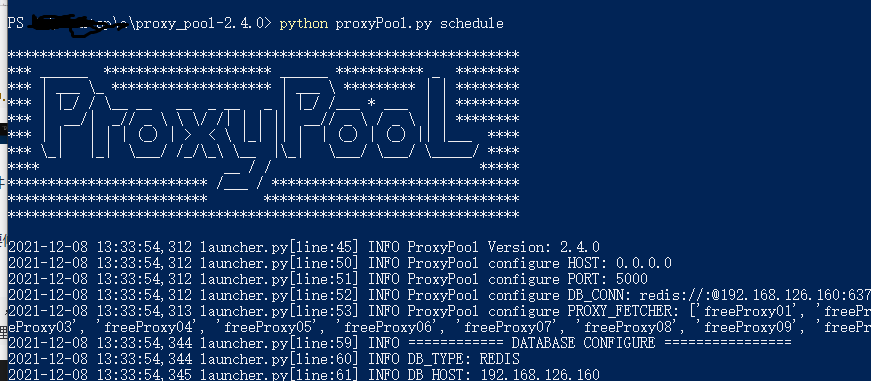The image size is (871, 381).
Task: Click 'launcher.py[line:59]' in the log
Action: (x=279, y=343)
